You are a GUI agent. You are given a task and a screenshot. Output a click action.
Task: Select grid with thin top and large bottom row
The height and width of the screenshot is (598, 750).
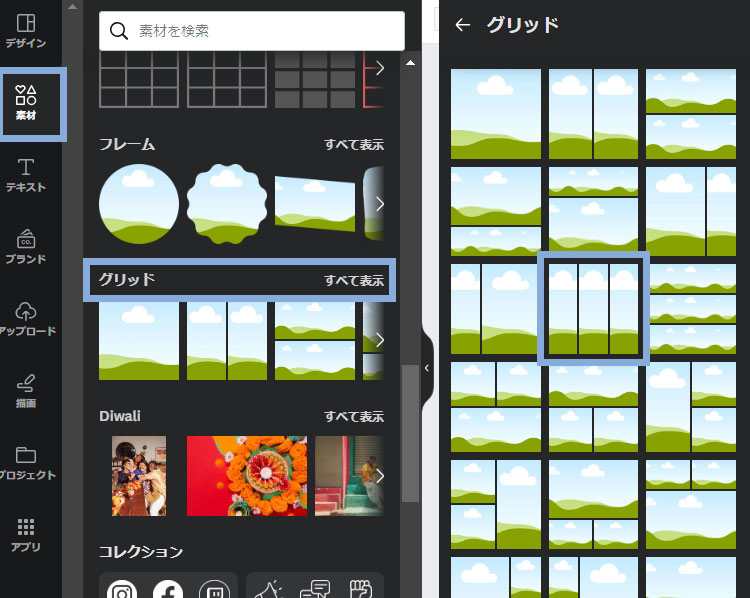pyautogui.click(x=593, y=211)
